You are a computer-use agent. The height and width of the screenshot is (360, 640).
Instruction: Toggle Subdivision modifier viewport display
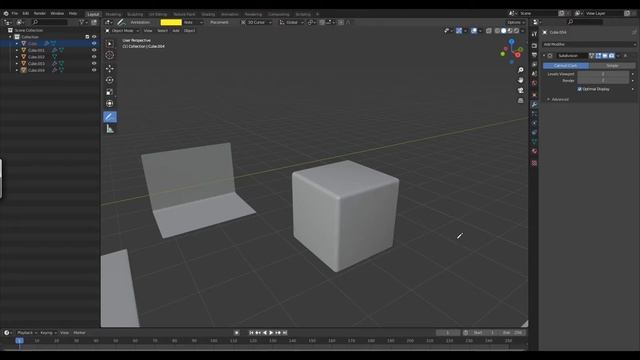click(x=605, y=56)
